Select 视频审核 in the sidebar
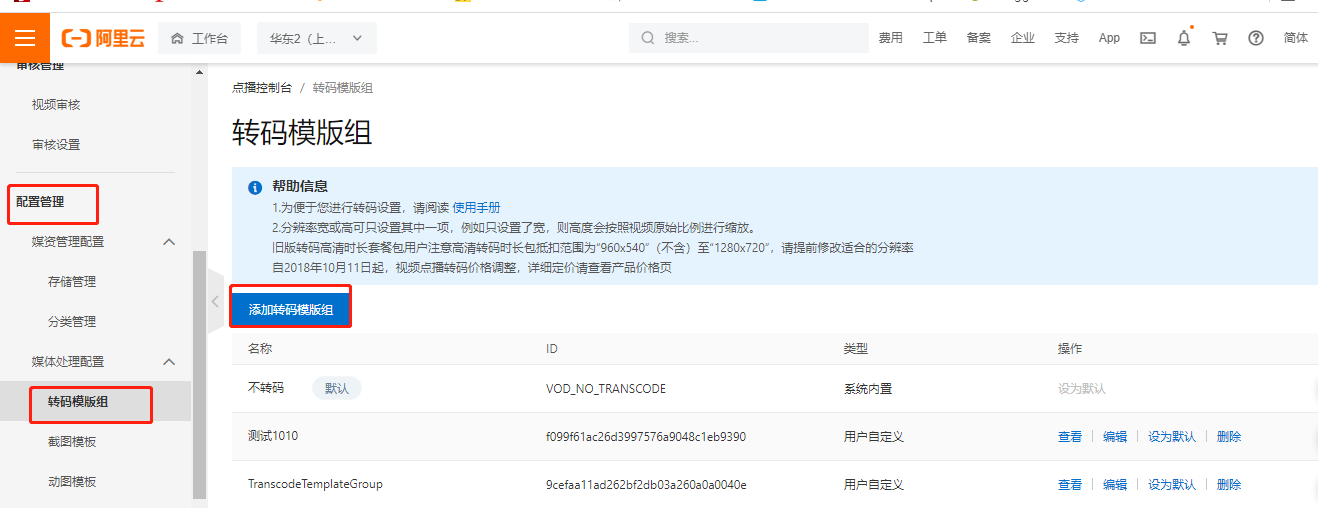 (x=56, y=105)
